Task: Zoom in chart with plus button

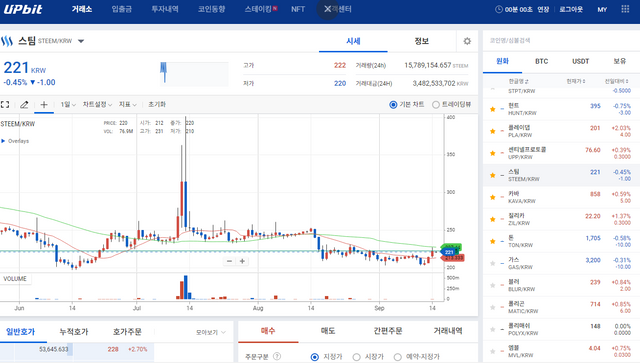Action: (242, 261)
